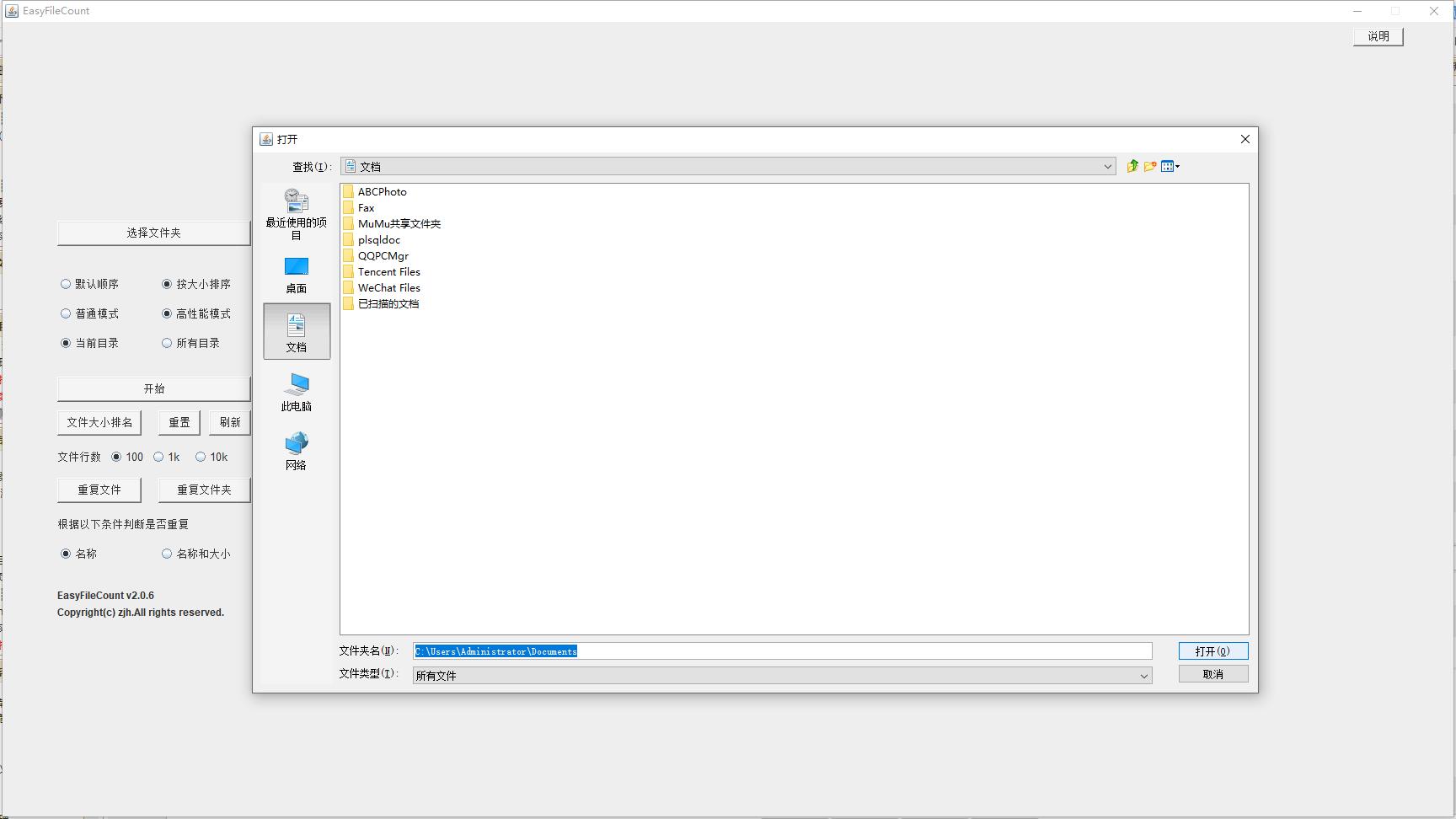The height and width of the screenshot is (819, 1456).
Task: Click 重置 button
Action: click(x=179, y=422)
